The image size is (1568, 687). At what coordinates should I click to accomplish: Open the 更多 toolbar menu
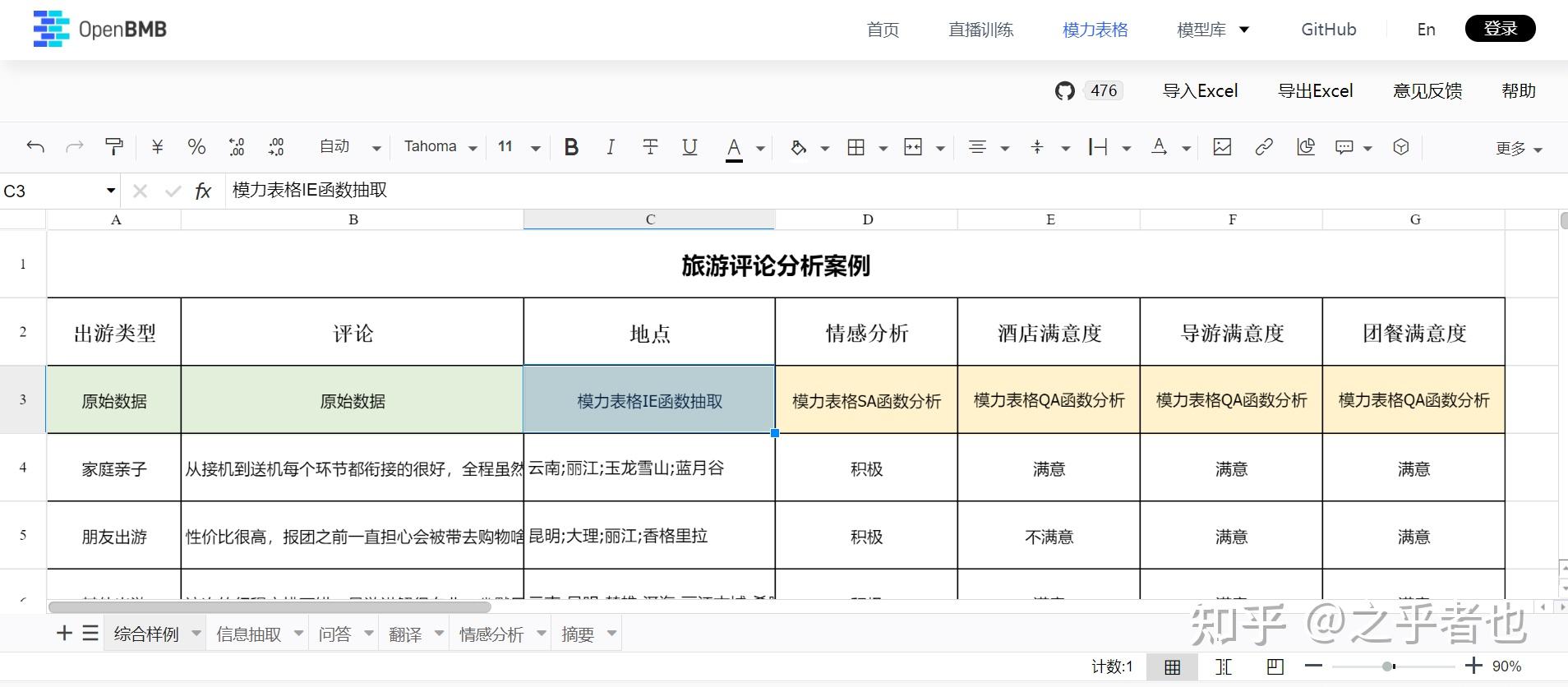[x=1519, y=149]
